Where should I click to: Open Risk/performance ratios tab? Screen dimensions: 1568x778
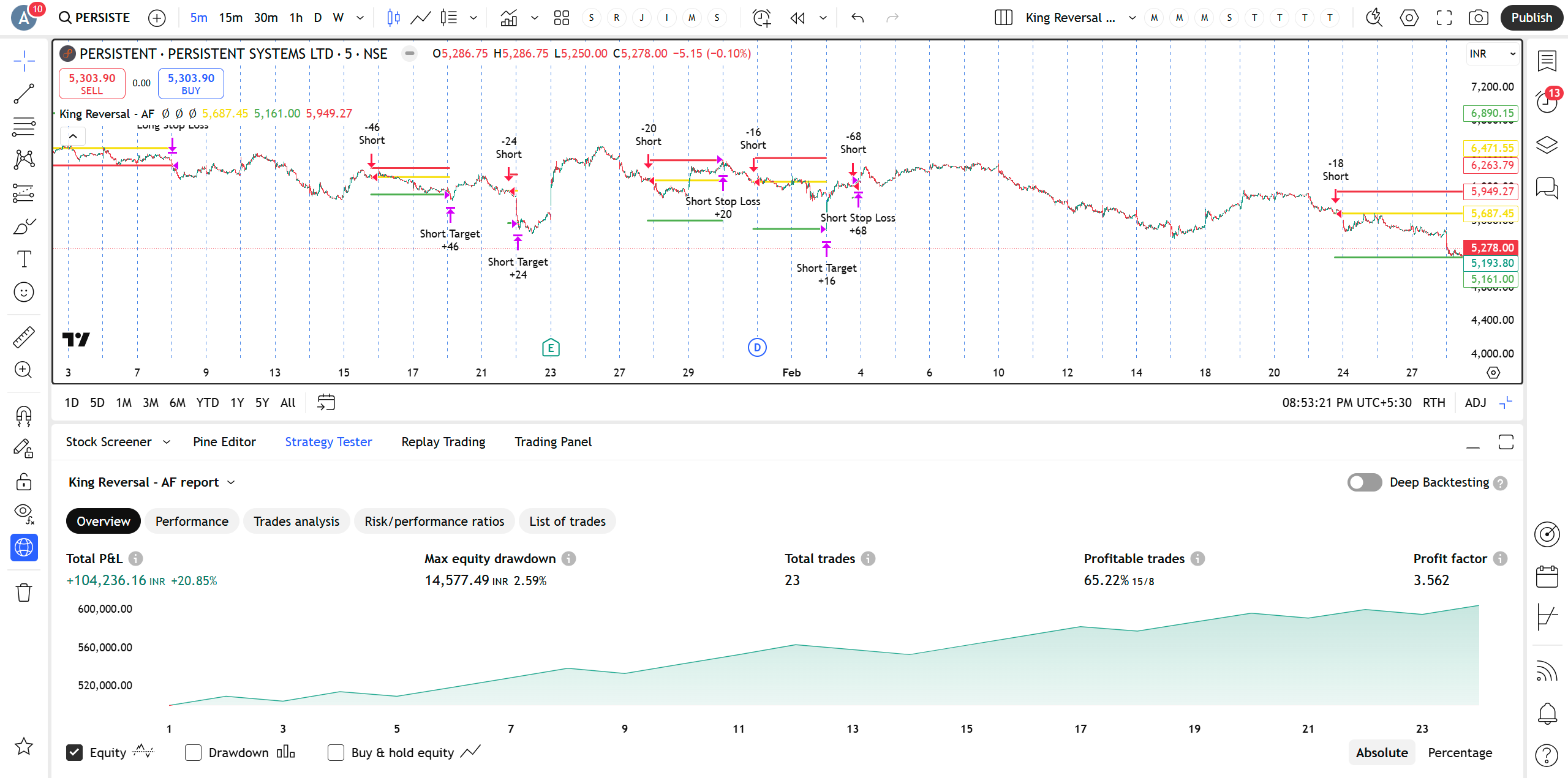pos(434,521)
